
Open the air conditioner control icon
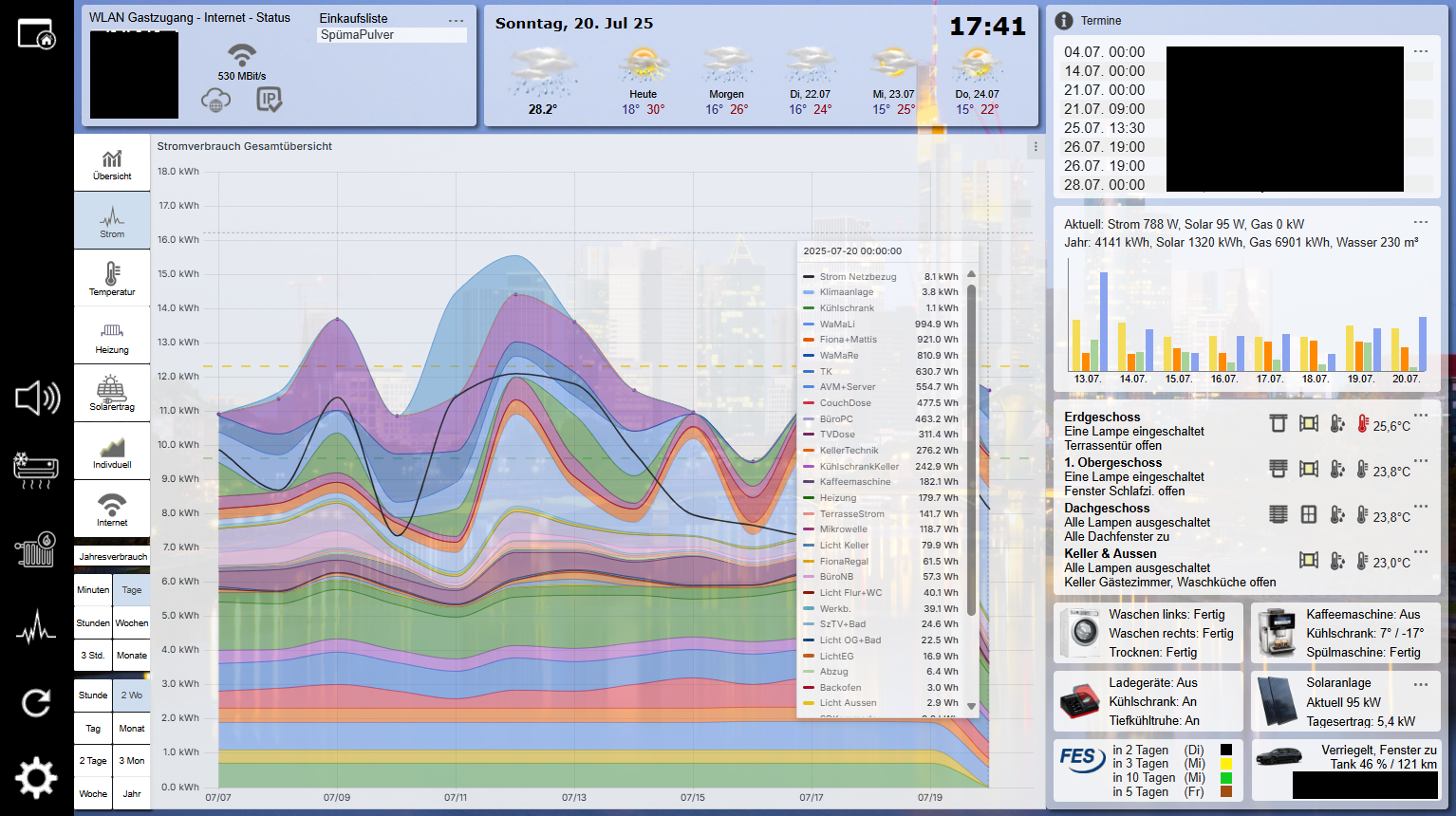[36, 471]
